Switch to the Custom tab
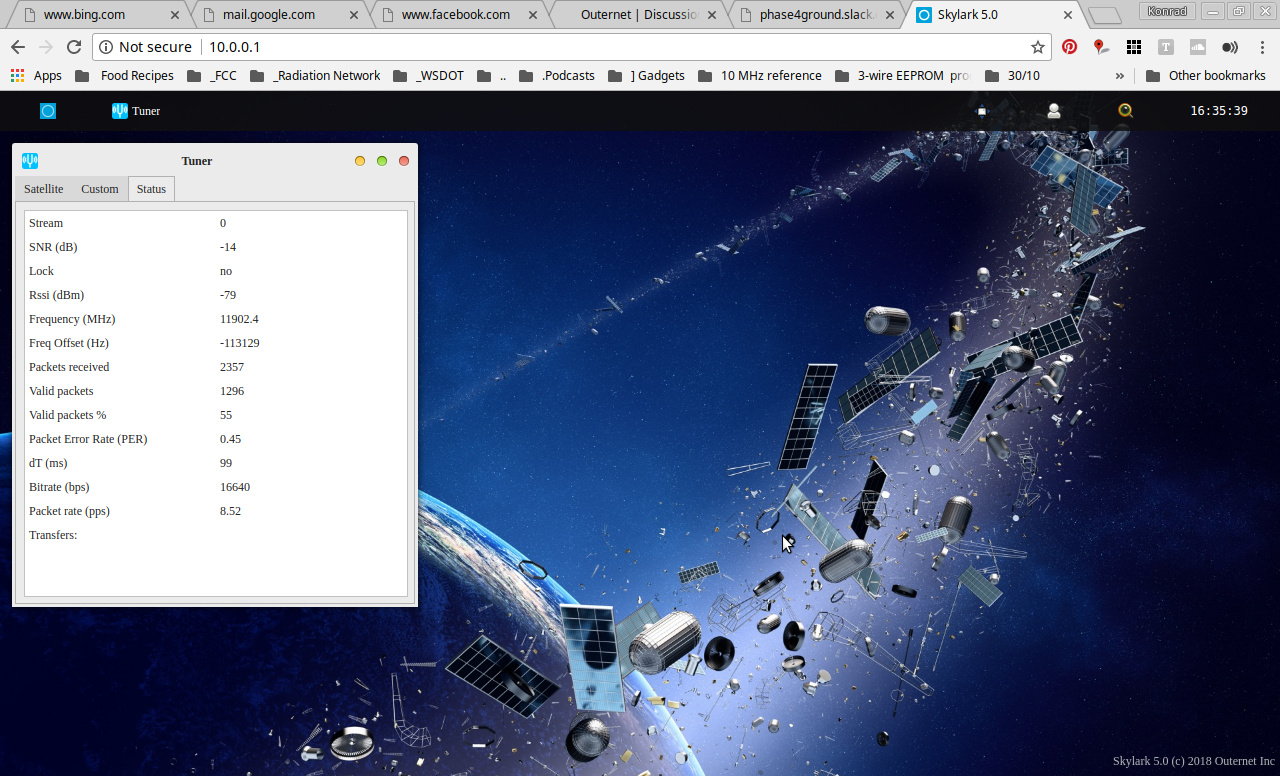The image size is (1280, 776). click(x=100, y=189)
